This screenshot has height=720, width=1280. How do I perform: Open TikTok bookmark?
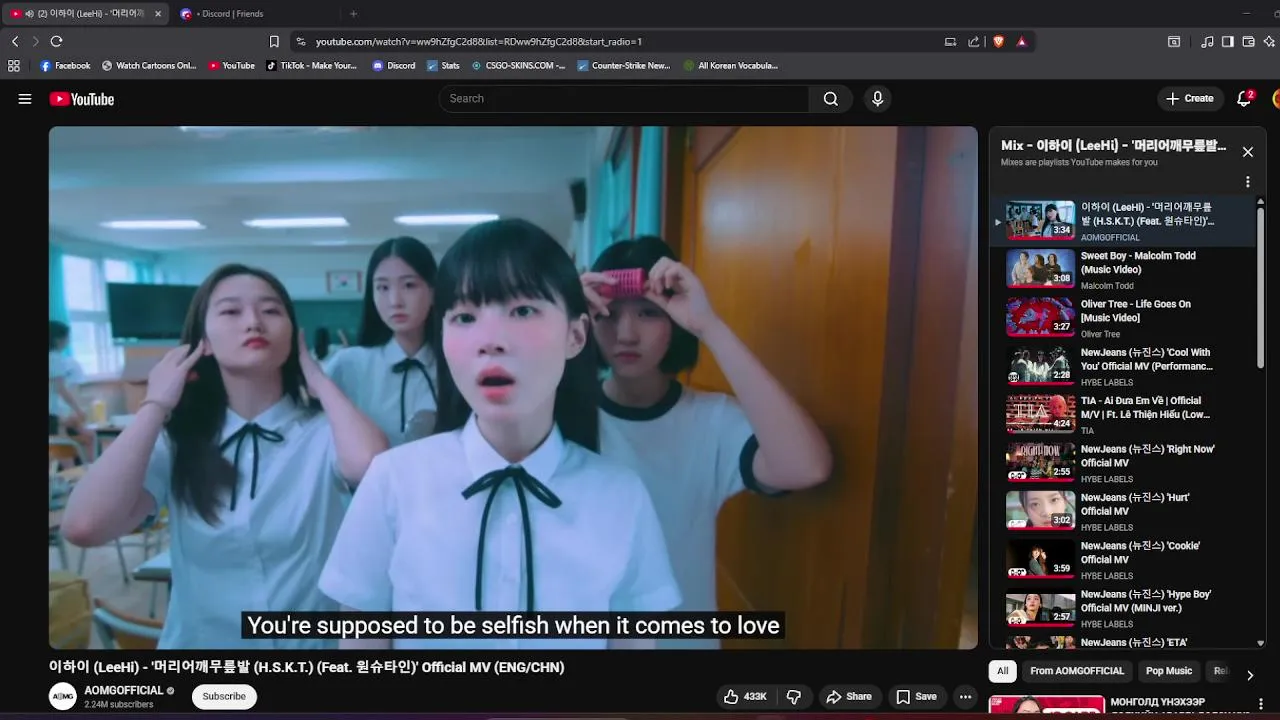(x=312, y=66)
